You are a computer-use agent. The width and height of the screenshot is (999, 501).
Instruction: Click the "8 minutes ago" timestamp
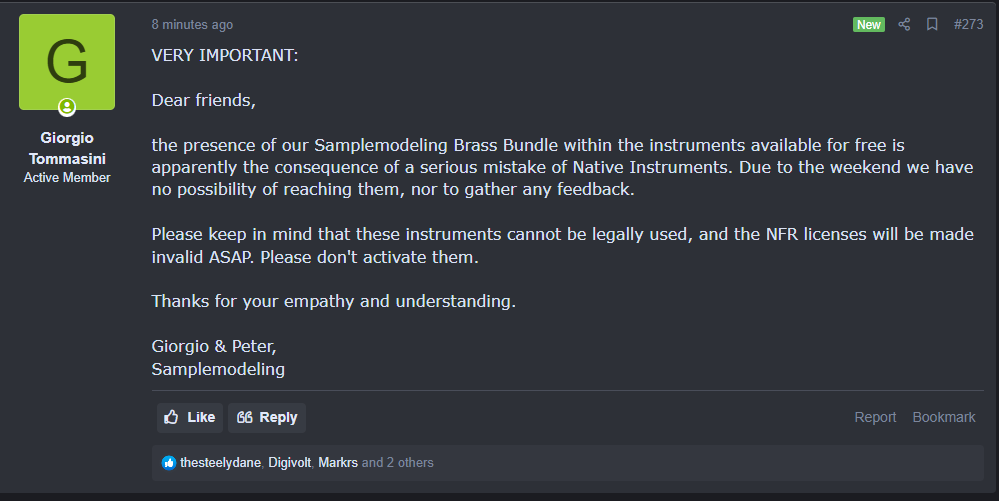[x=192, y=24]
